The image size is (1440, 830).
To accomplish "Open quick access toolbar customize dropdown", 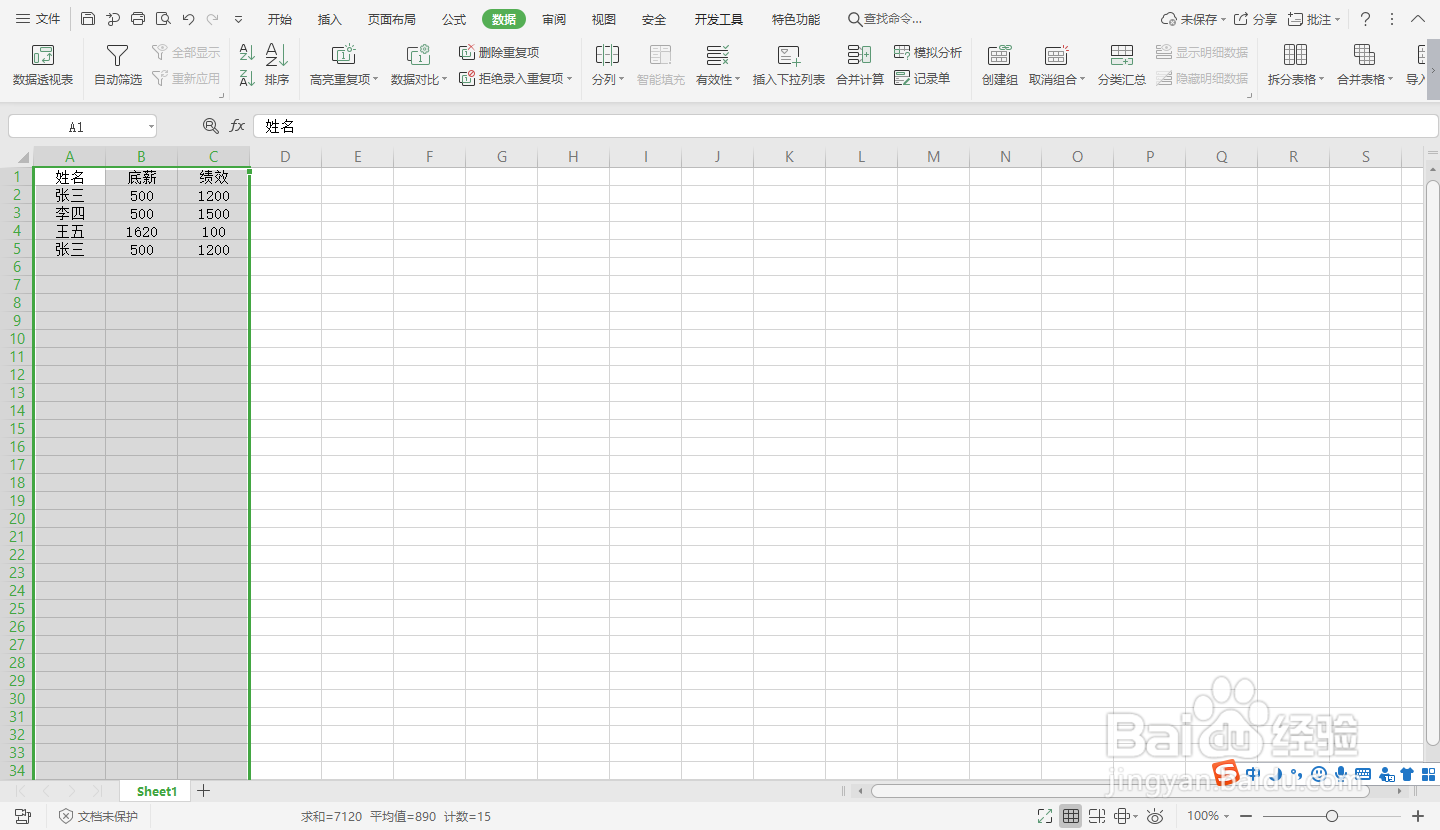I will tap(238, 19).
